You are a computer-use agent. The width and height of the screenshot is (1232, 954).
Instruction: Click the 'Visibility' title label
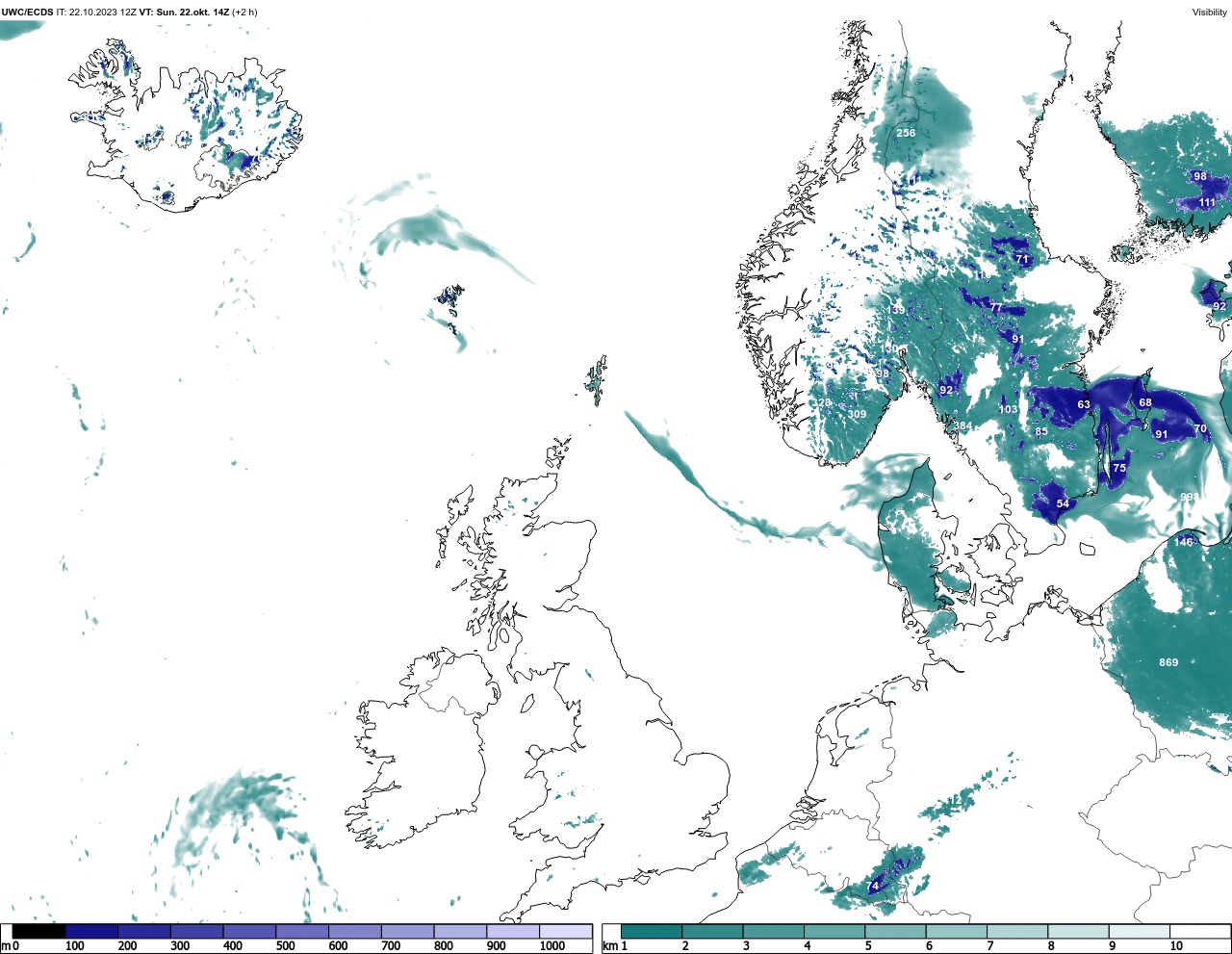(x=1210, y=13)
